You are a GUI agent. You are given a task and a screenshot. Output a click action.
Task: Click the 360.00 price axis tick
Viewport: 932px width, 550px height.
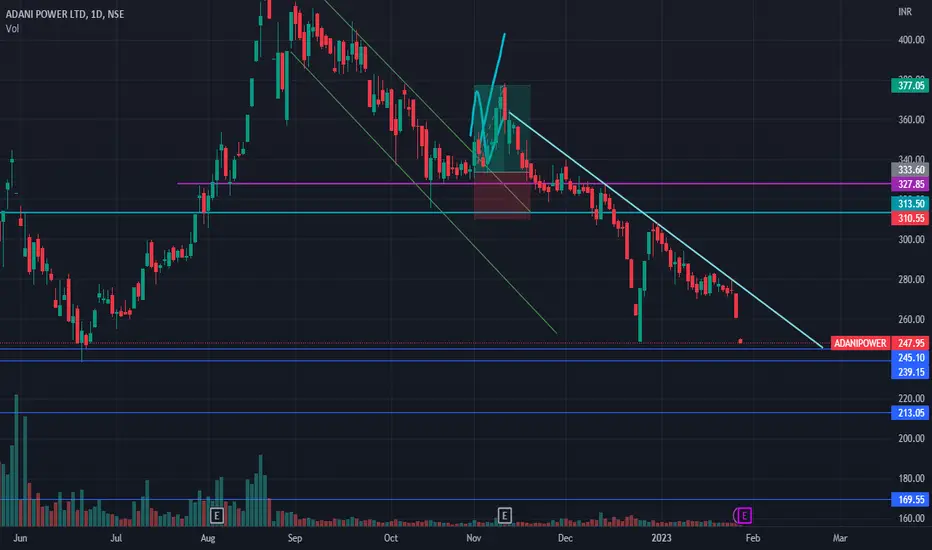tap(911, 120)
